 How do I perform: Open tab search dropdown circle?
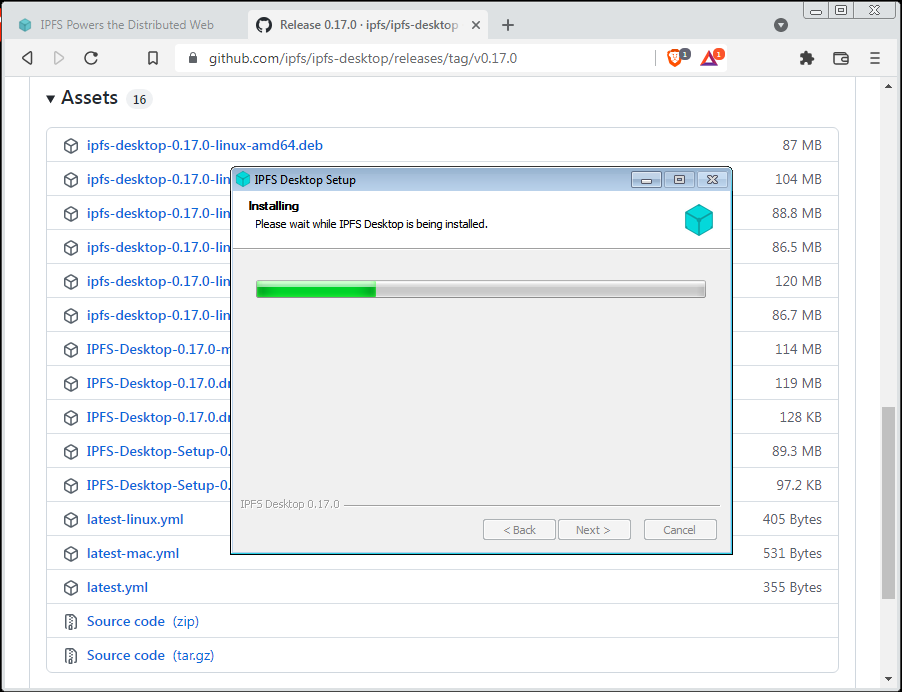click(x=781, y=25)
